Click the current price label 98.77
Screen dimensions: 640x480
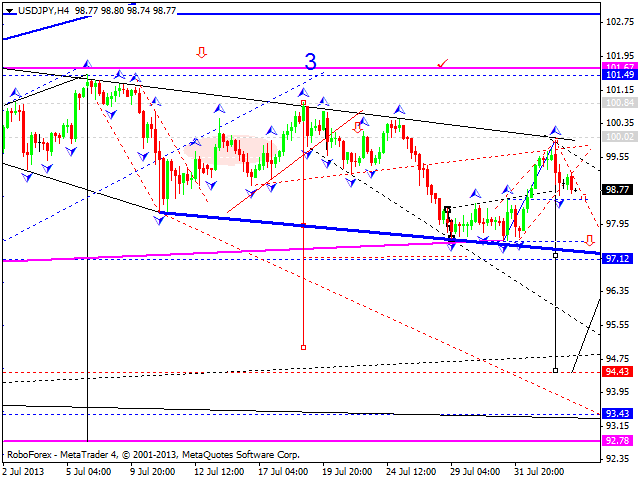(x=616, y=189)
